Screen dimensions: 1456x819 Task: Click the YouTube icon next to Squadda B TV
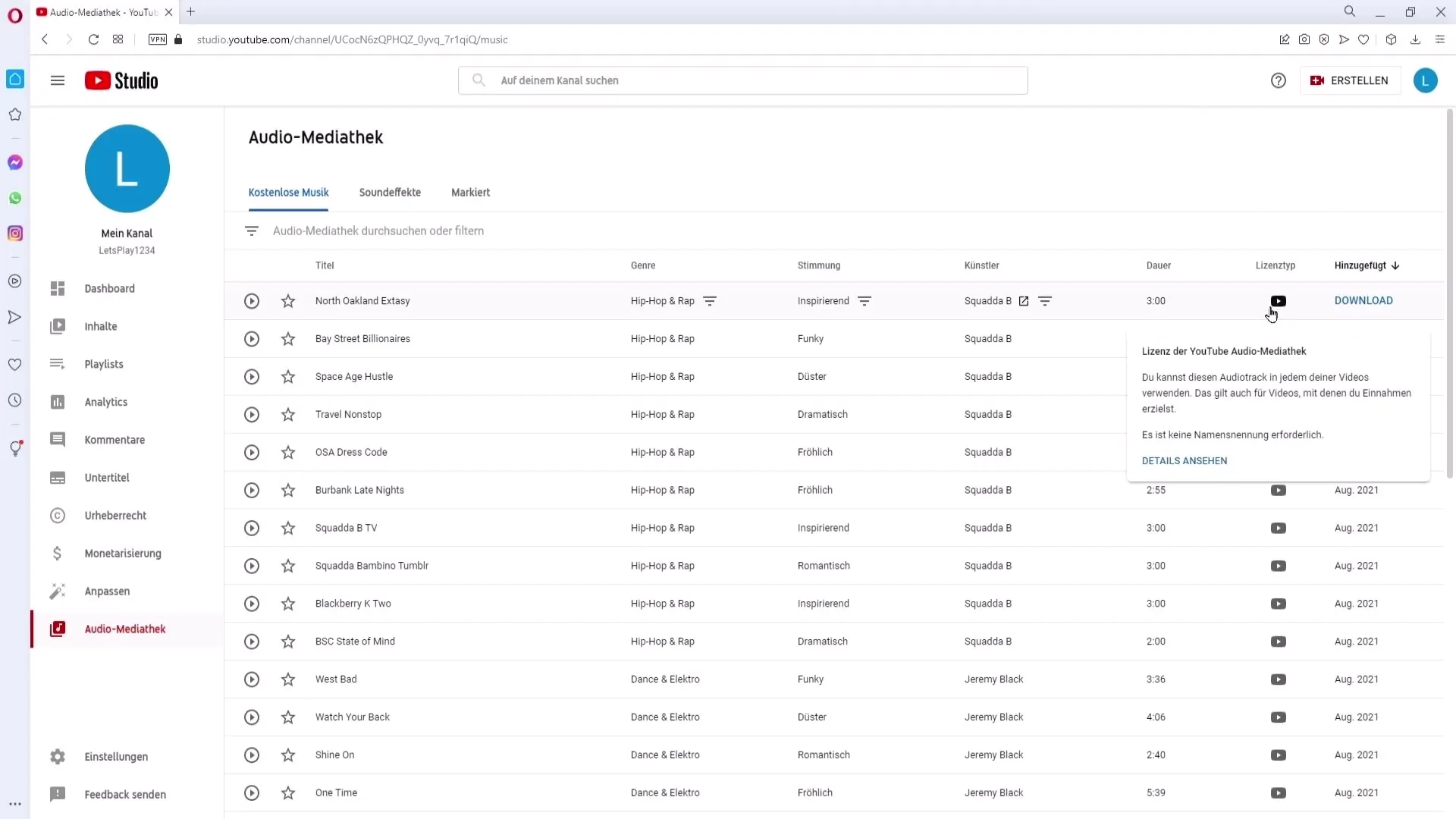click(1278, 527)
